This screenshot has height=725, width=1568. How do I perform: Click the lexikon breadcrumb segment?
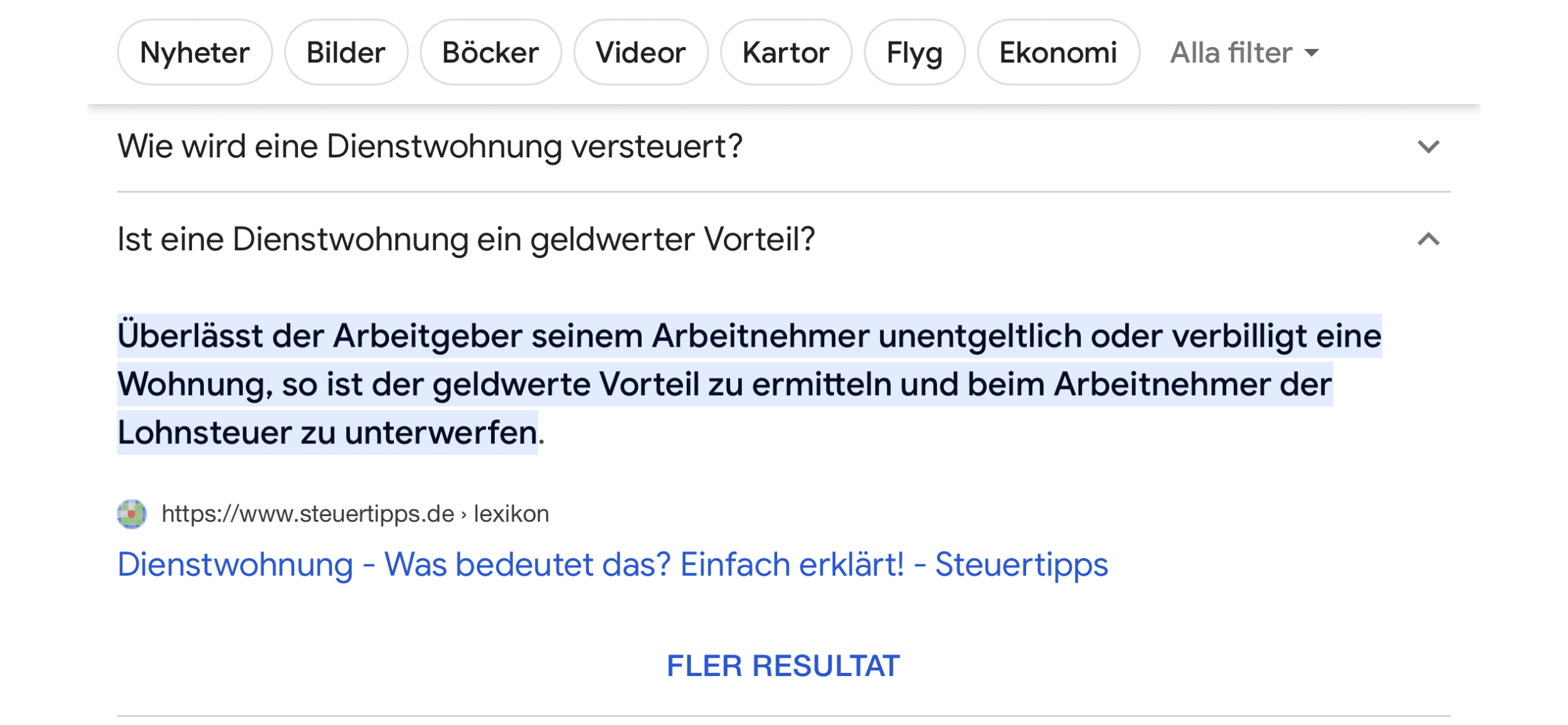pyautogui.click(x=511, y=514)
